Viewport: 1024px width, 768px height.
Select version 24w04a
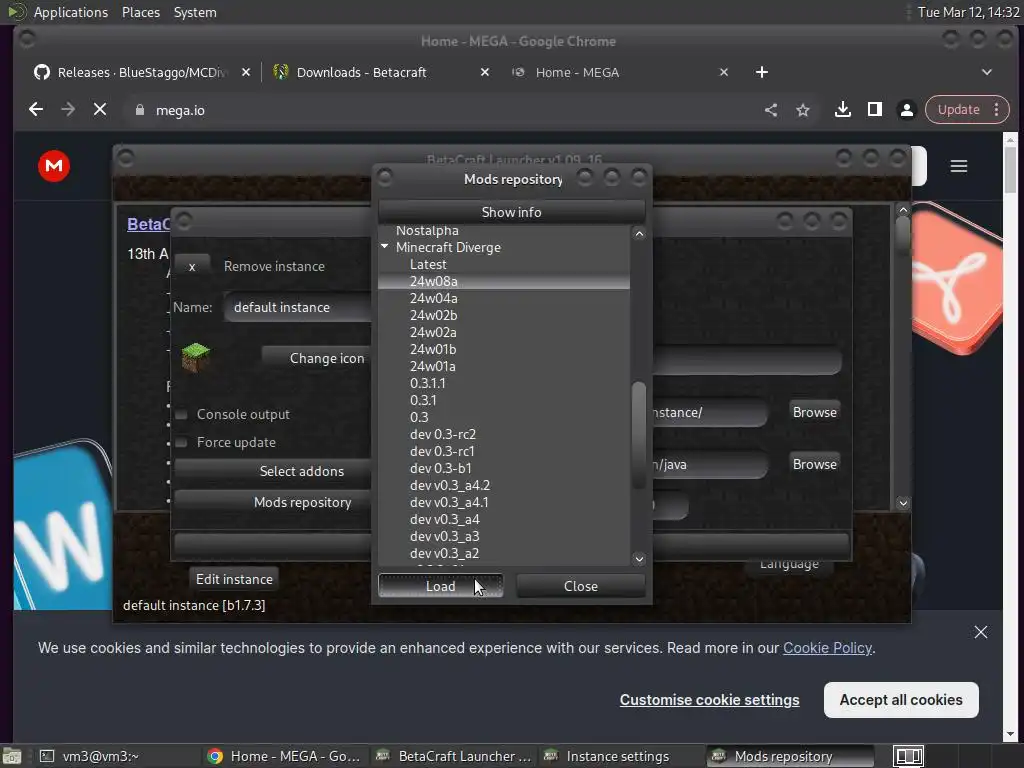(434, 298)
